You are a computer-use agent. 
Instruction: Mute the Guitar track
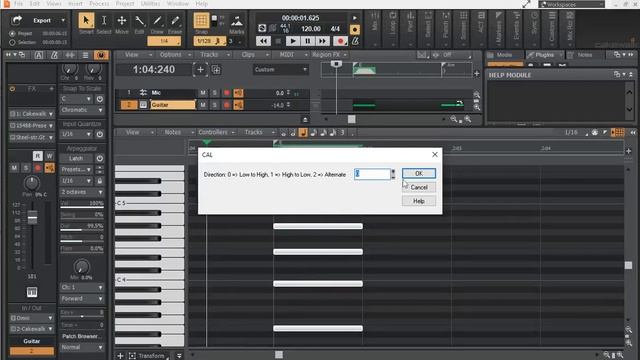(203, 105)
